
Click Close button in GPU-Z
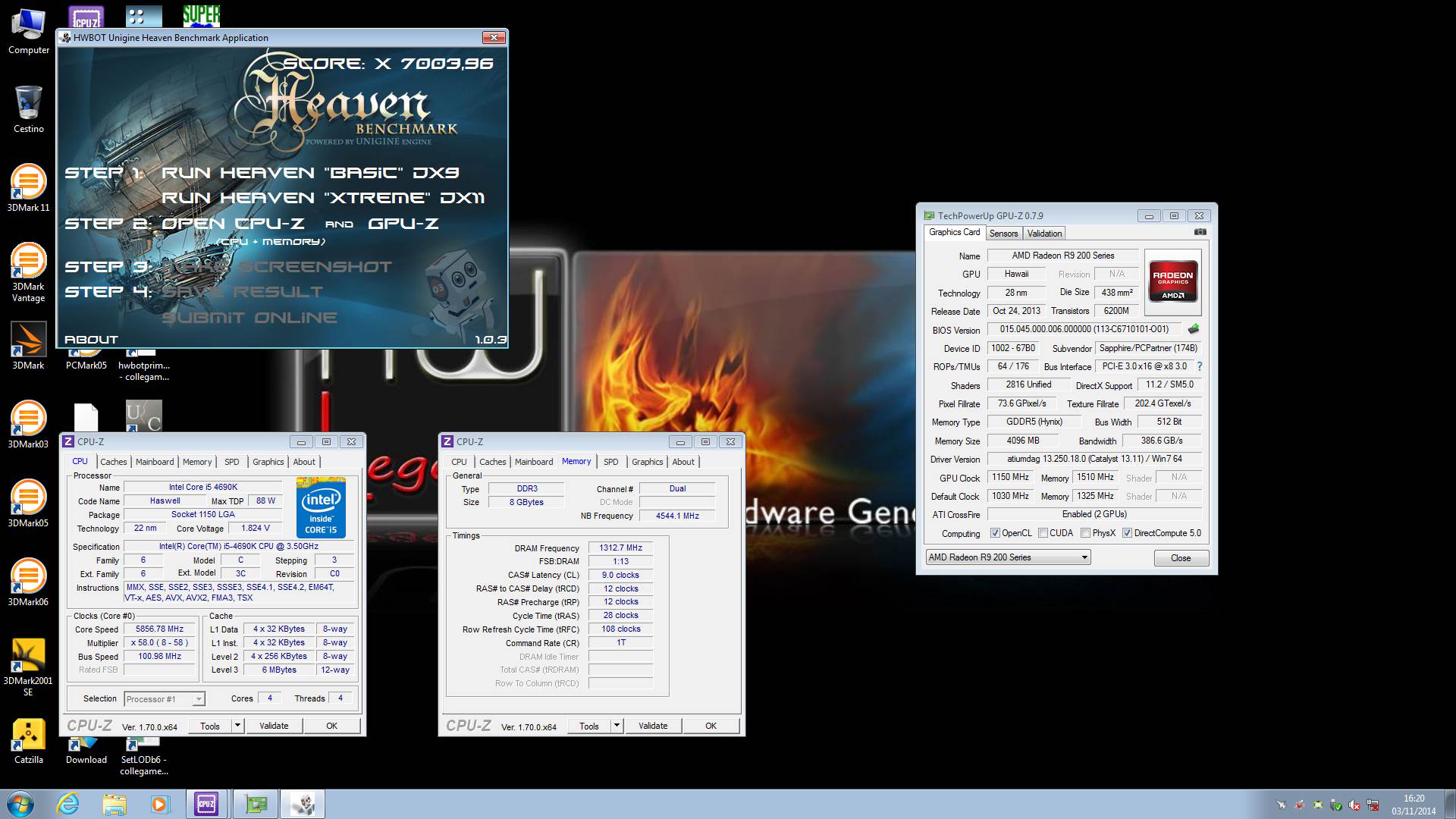pyautogui.click(x=1181, y=558)
